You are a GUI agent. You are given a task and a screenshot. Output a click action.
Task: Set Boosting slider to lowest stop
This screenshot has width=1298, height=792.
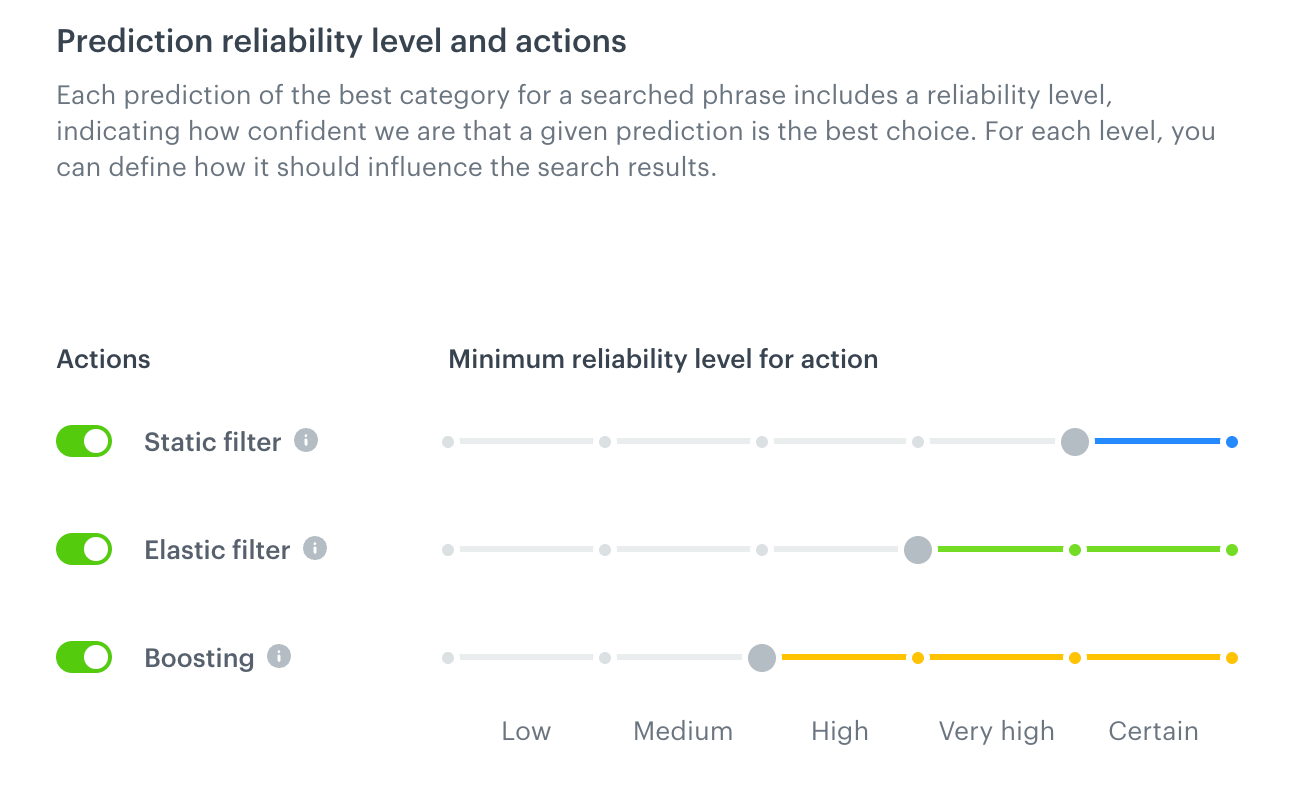(x=448, y=658)
